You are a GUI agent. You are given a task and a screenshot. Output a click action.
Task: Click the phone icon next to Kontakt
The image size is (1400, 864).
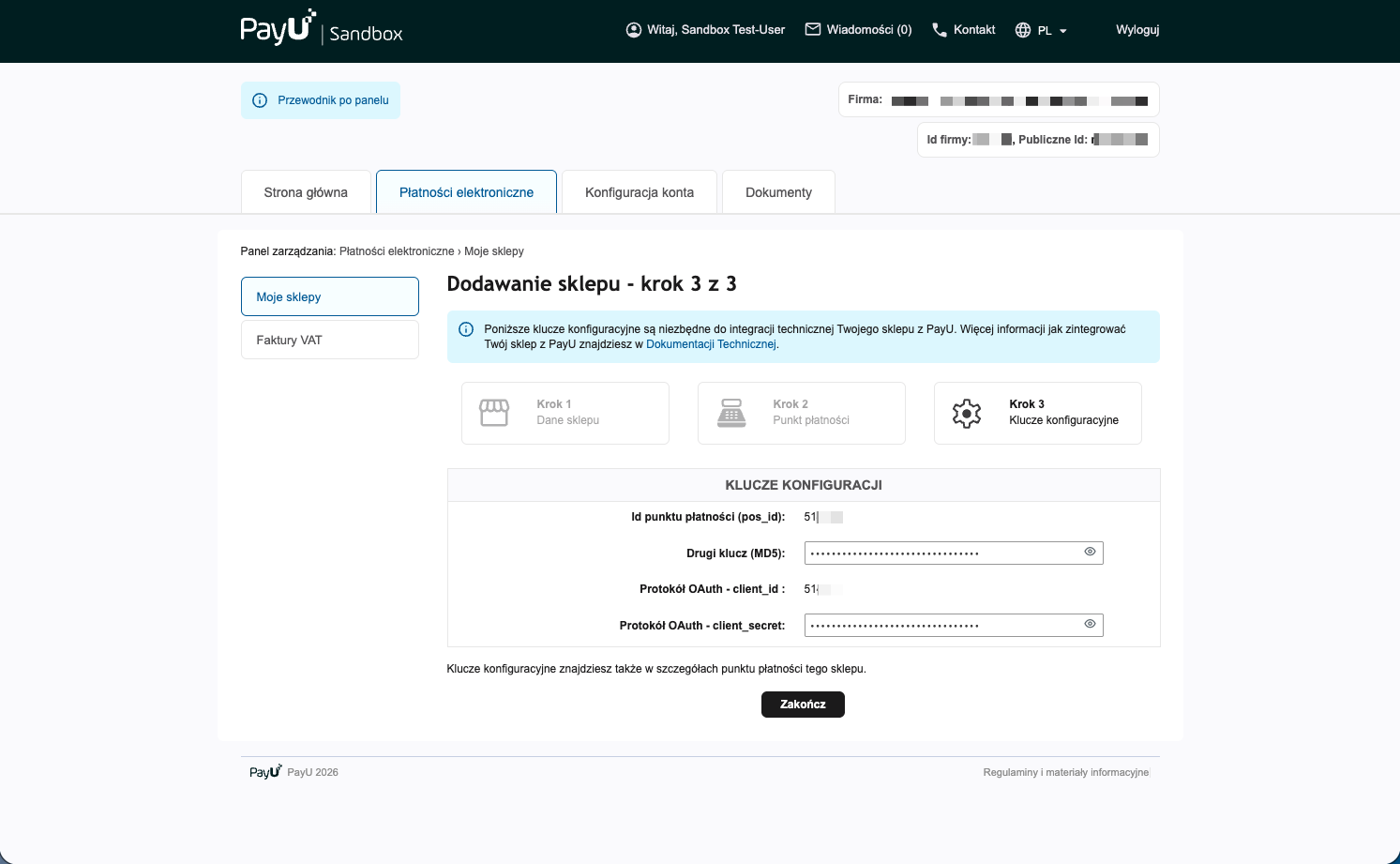939,30
